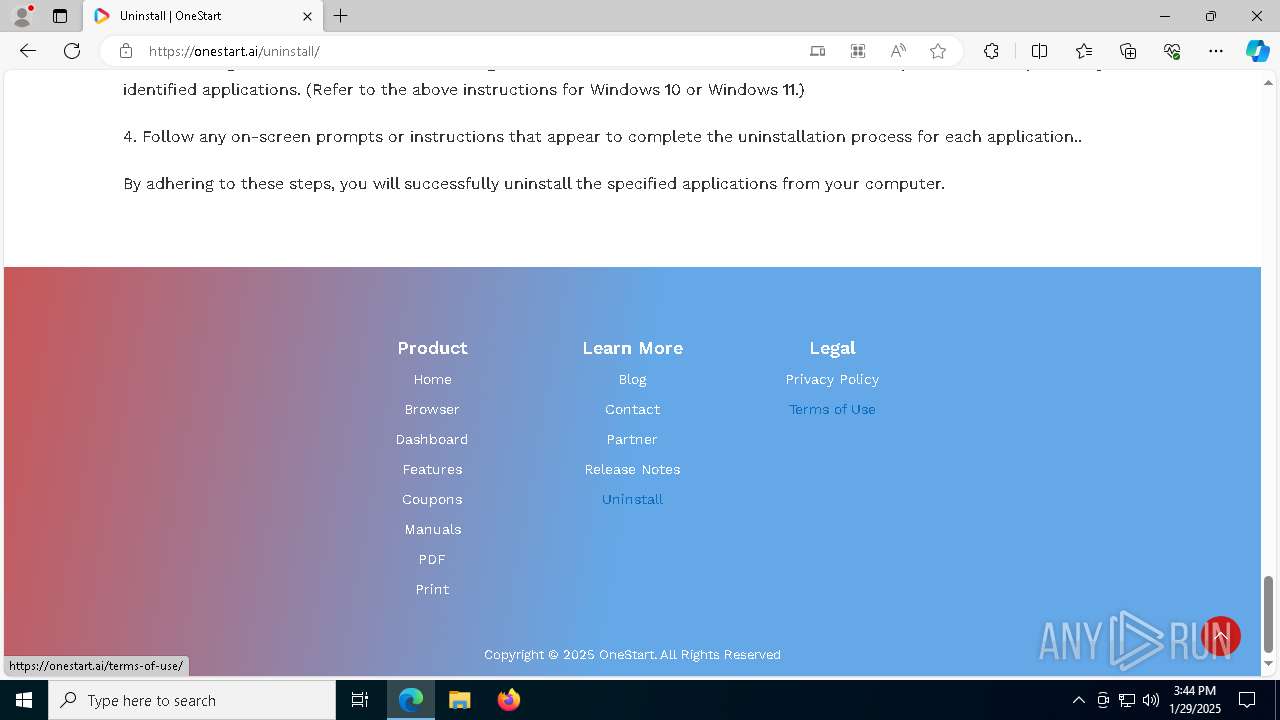Screen dimensions: 1280x720
Task: Click the app available device icon
Action: point(818,51)
